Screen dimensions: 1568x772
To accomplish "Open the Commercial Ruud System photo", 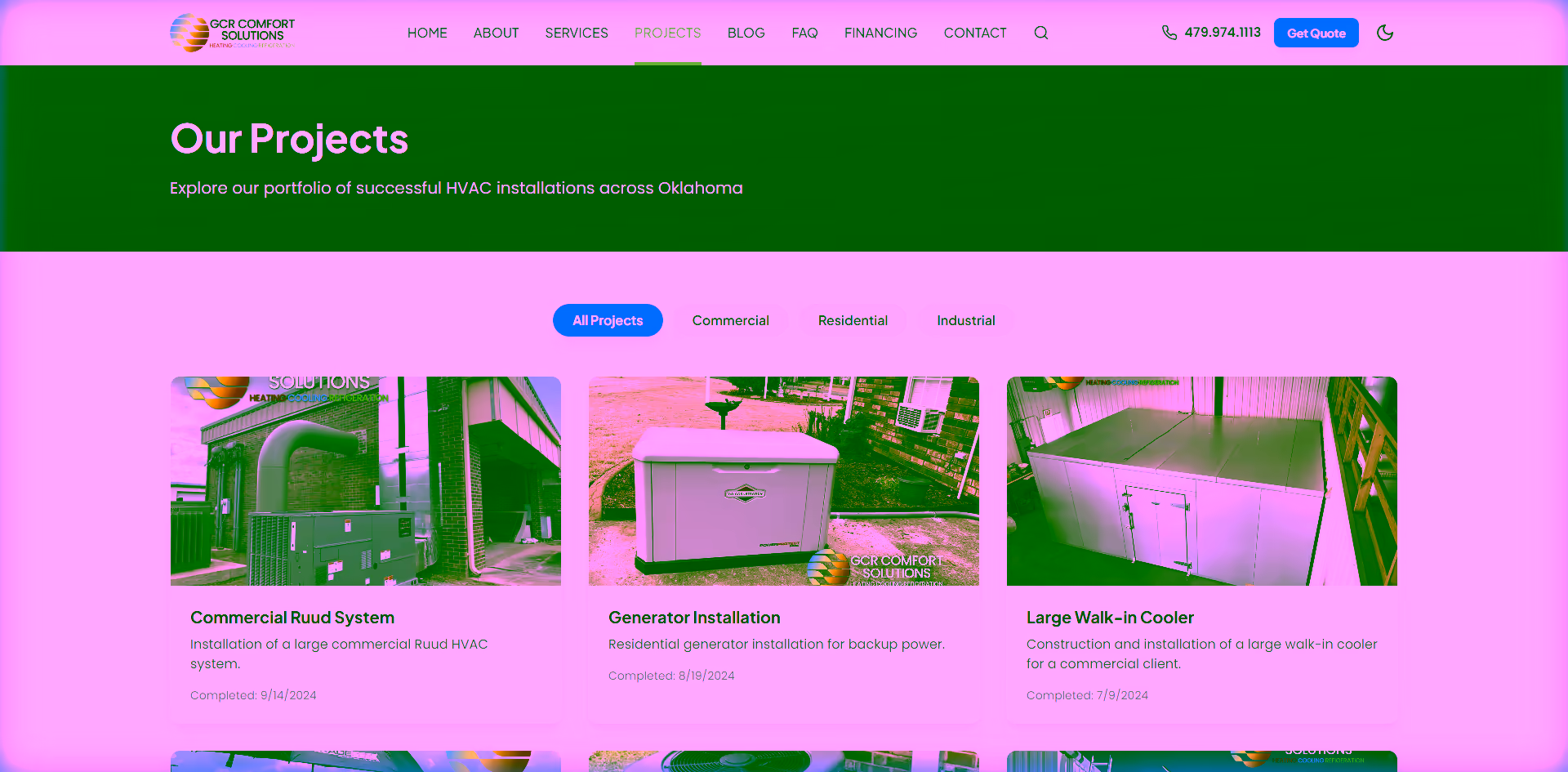I will click(x=366, y=481).
